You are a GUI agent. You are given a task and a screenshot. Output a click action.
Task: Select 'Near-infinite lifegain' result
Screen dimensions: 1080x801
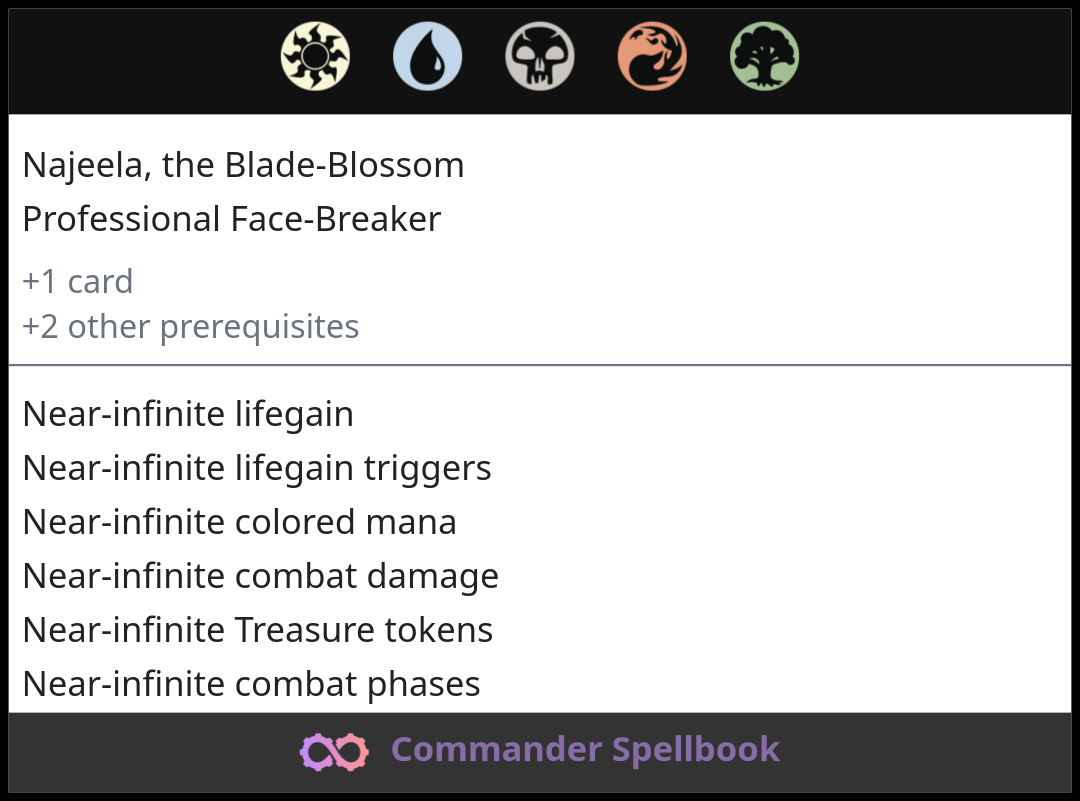[x=188, y=413]
